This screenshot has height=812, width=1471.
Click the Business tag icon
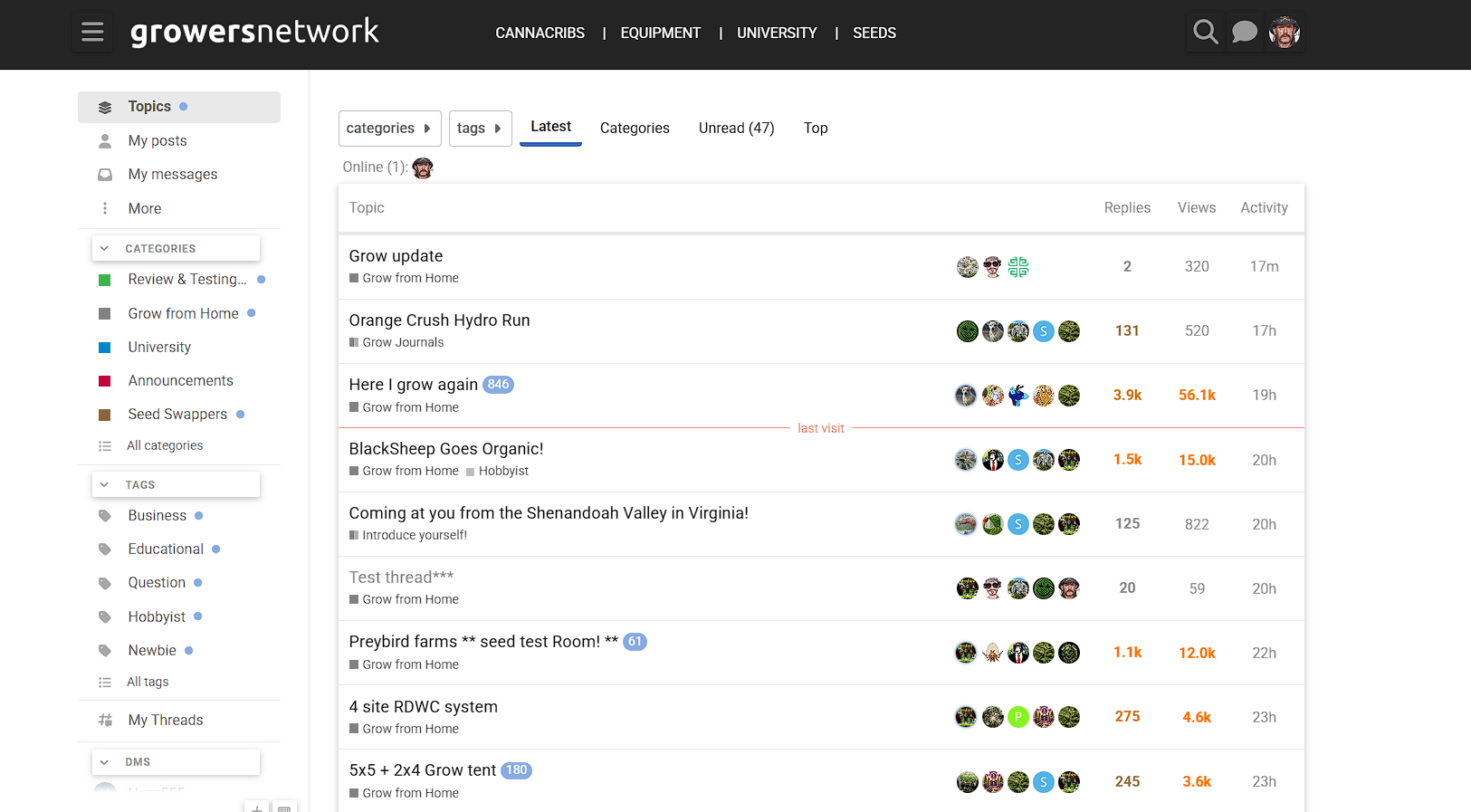click(105, 516)
